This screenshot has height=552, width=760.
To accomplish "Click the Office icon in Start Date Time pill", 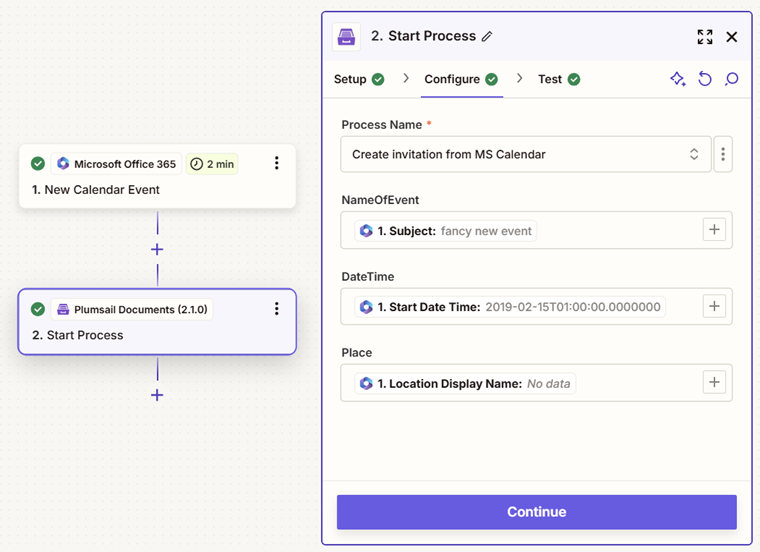I will (x=366, y=307).
